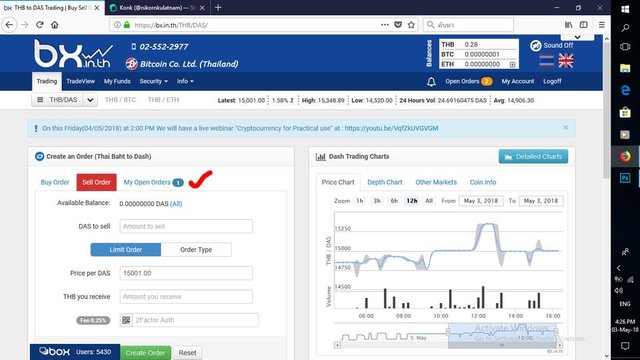640x360 pixels.
Task: Click the Price per DAS field
Action: click(186, 273)
